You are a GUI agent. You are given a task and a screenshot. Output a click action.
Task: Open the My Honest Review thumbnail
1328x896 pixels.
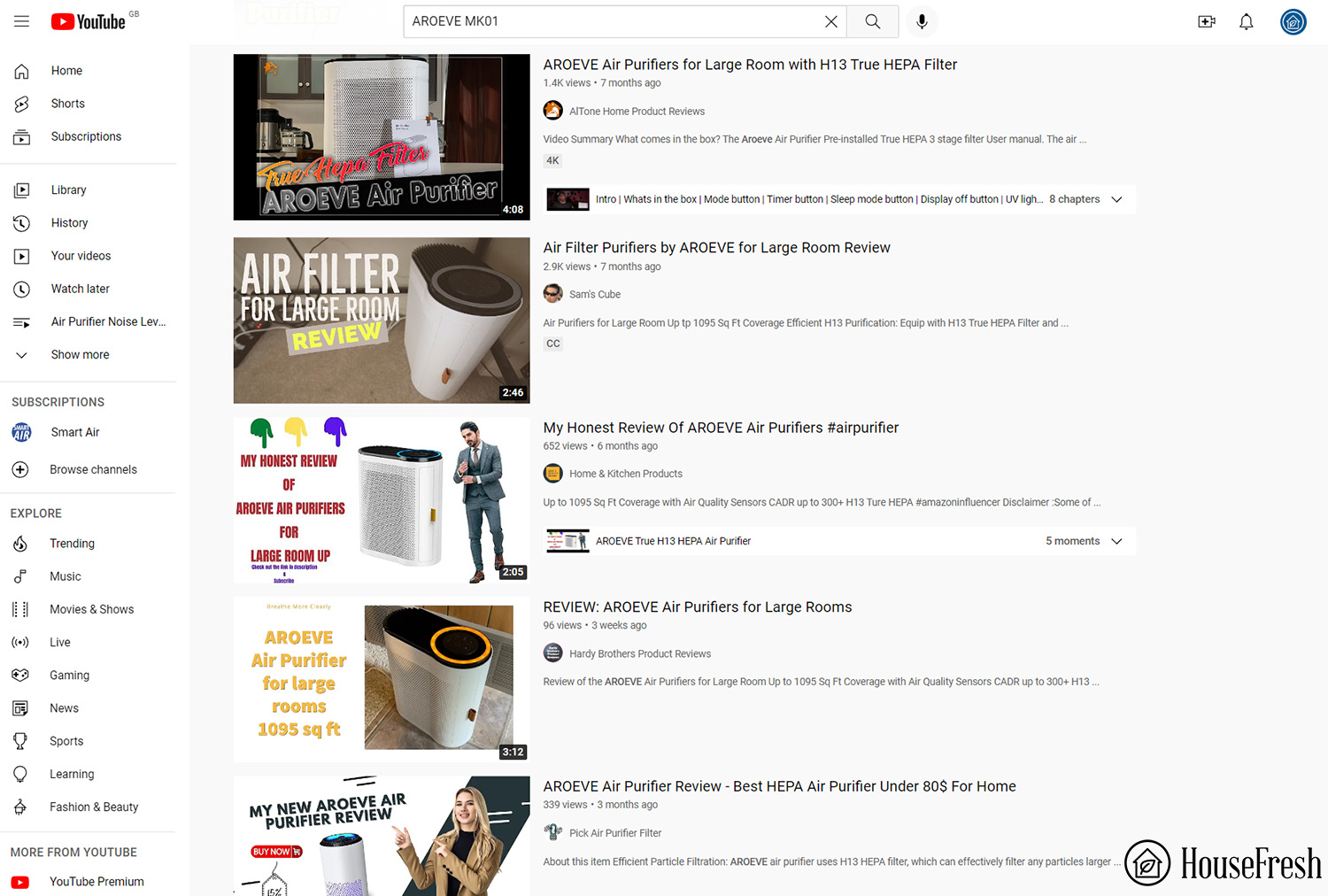click(x=382, y=500)
